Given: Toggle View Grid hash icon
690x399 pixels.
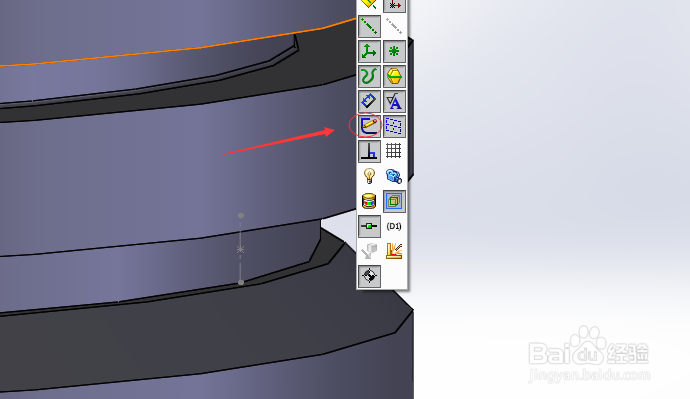Looking at the screenshot, I should [394, 151].
